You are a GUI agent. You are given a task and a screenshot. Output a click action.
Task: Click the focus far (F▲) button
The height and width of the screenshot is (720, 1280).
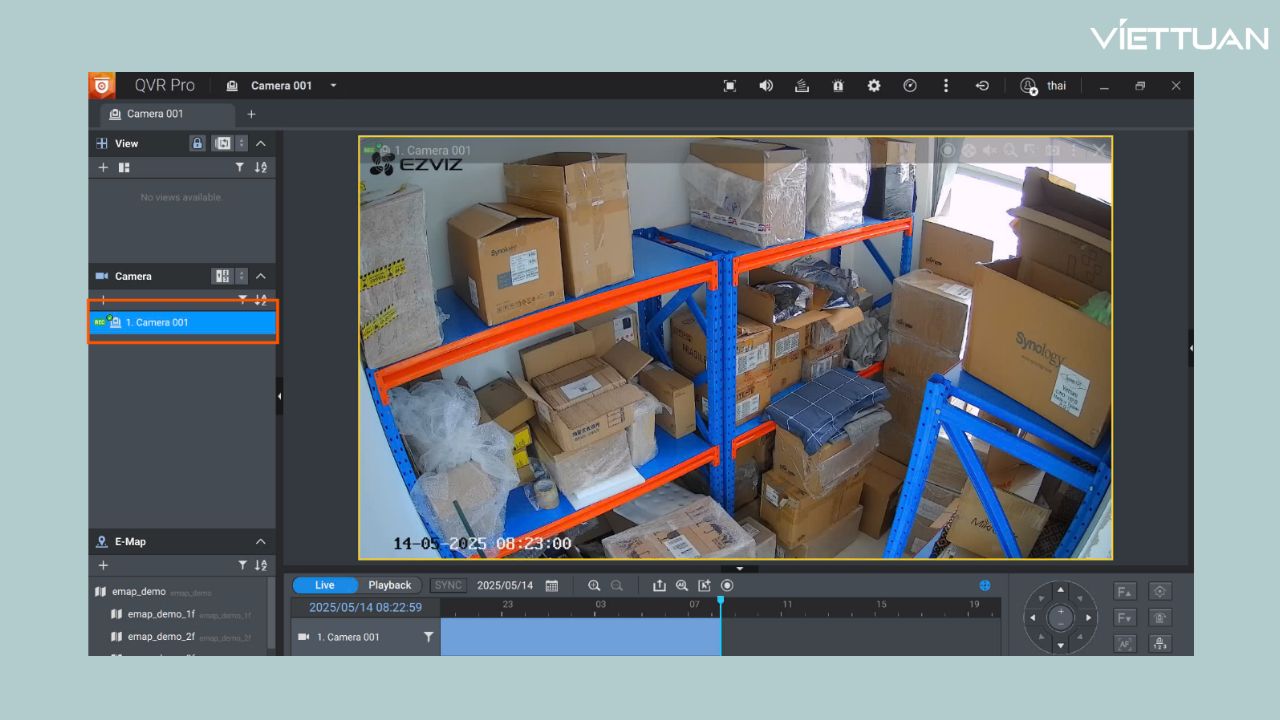pos(1125,591)
